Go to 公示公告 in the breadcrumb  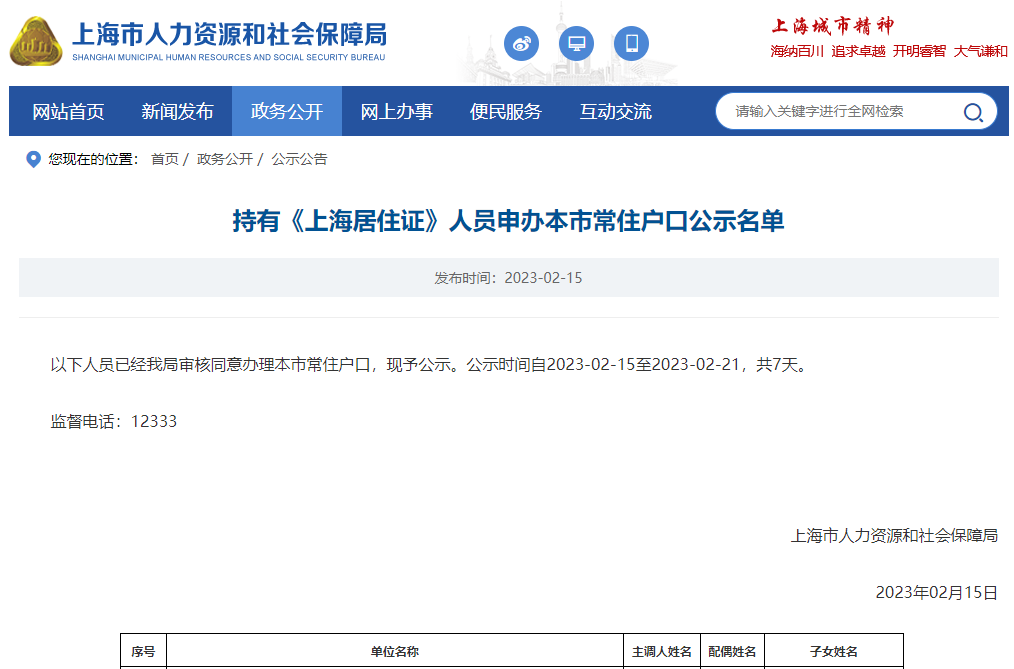(299, 159)
